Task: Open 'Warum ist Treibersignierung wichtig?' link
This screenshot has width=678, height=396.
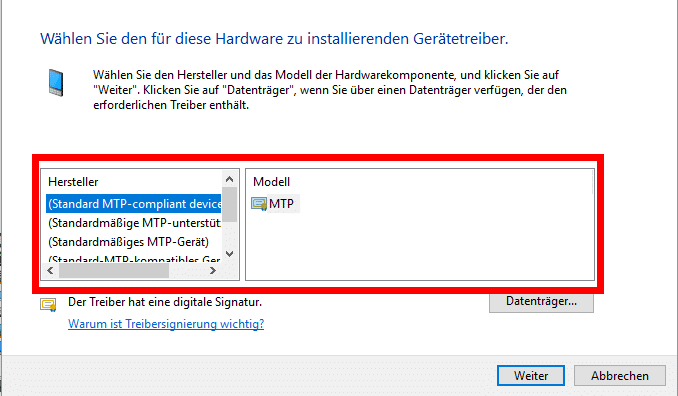Action: pos(166,324)
